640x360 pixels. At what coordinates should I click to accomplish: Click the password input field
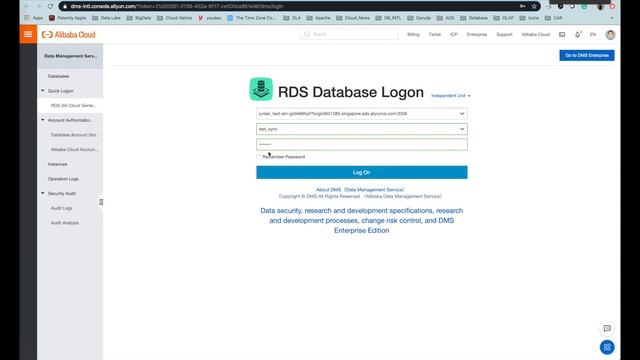tap(362, 144)
